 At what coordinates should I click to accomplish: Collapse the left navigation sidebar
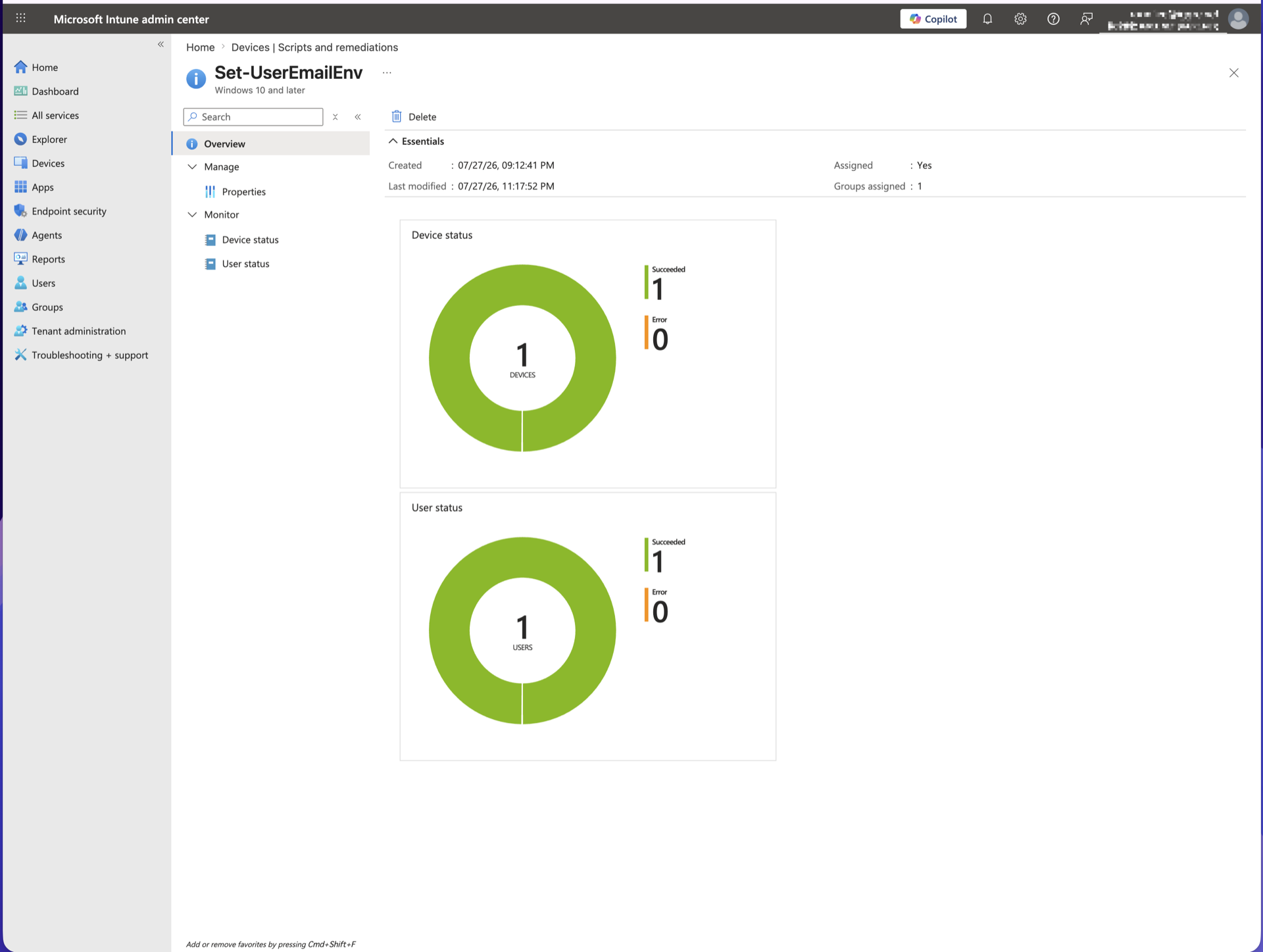(161, 44)
